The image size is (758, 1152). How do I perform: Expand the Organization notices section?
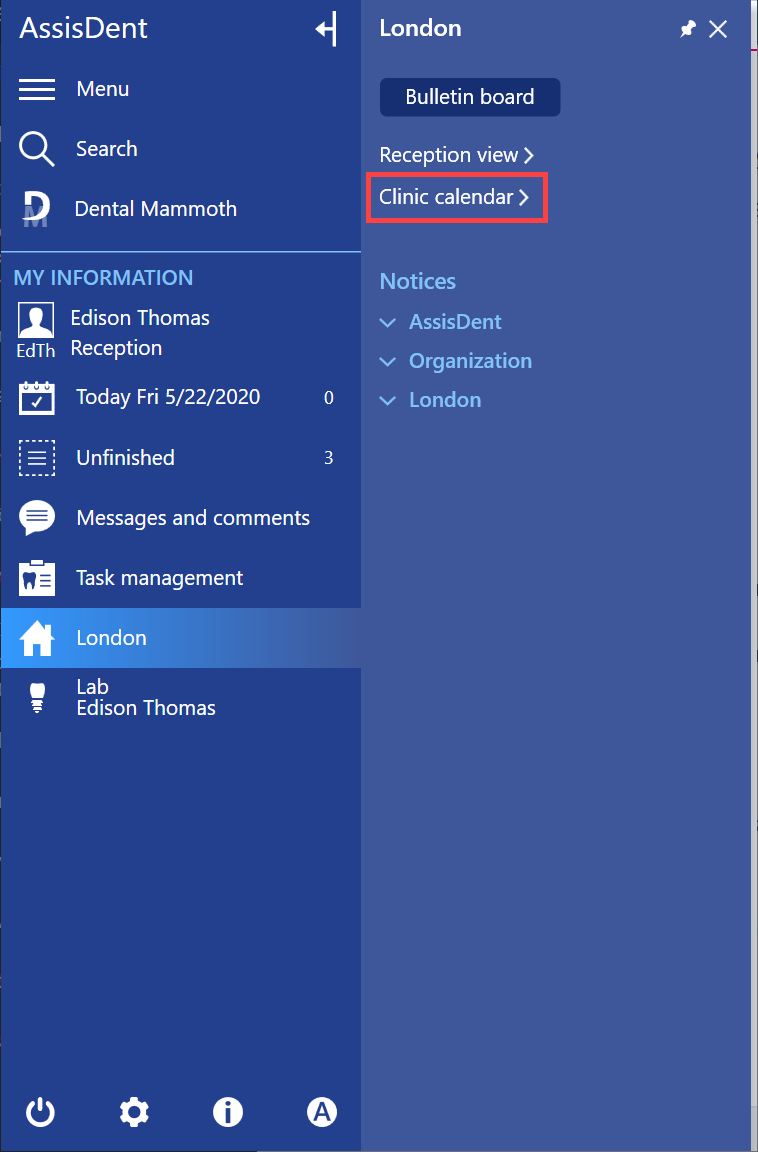455,361
